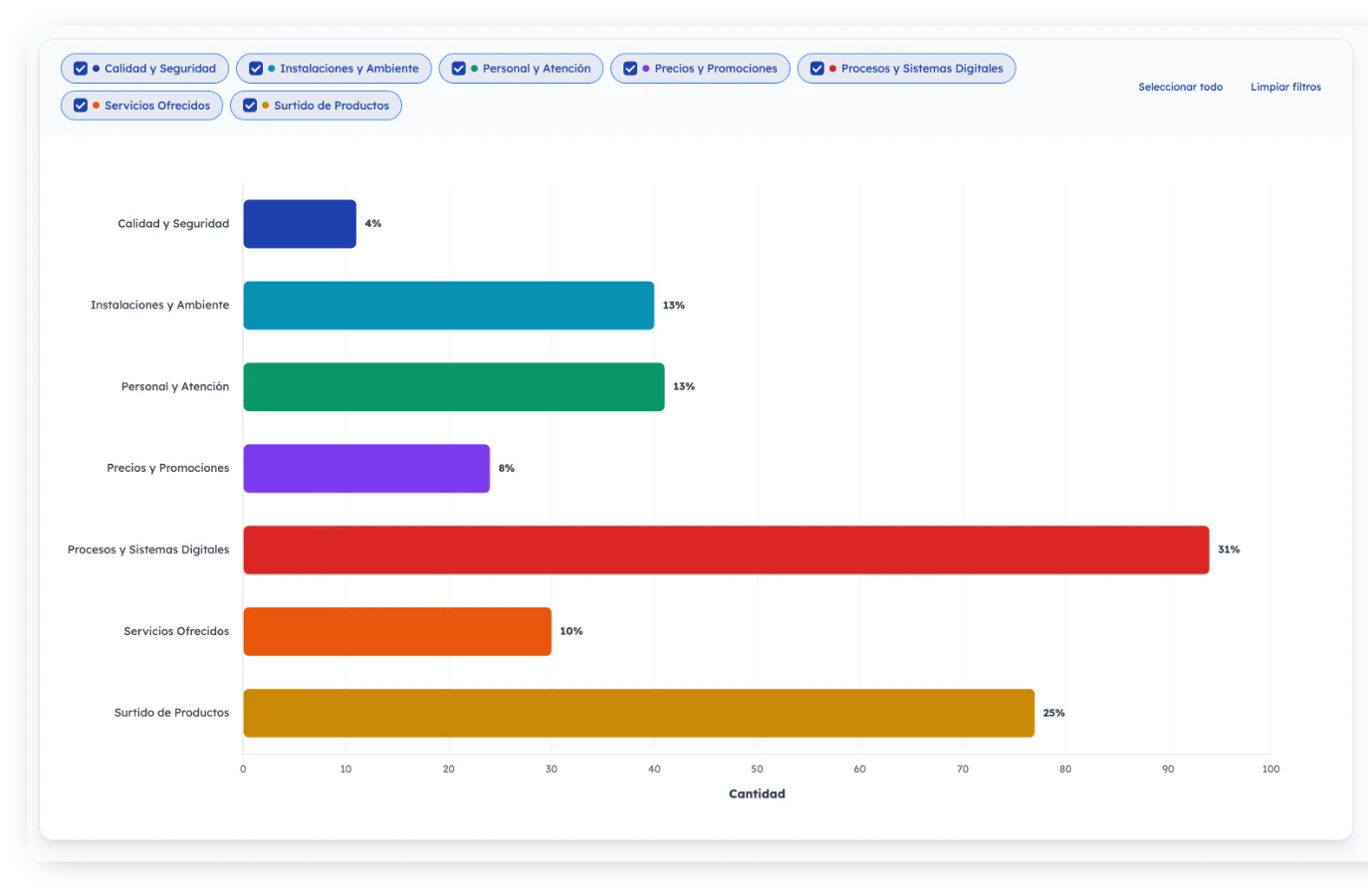Image resolution: width=1368 pixels, height=896 pixels.
Task: Click the Cantidad axis label
Action: click(757, 793)
